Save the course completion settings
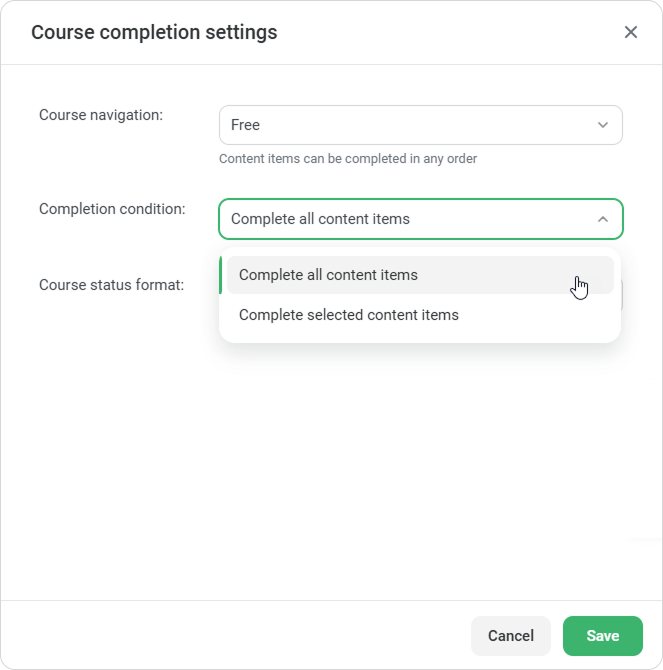This screenshot has width=663, height=670. point(602,635)
